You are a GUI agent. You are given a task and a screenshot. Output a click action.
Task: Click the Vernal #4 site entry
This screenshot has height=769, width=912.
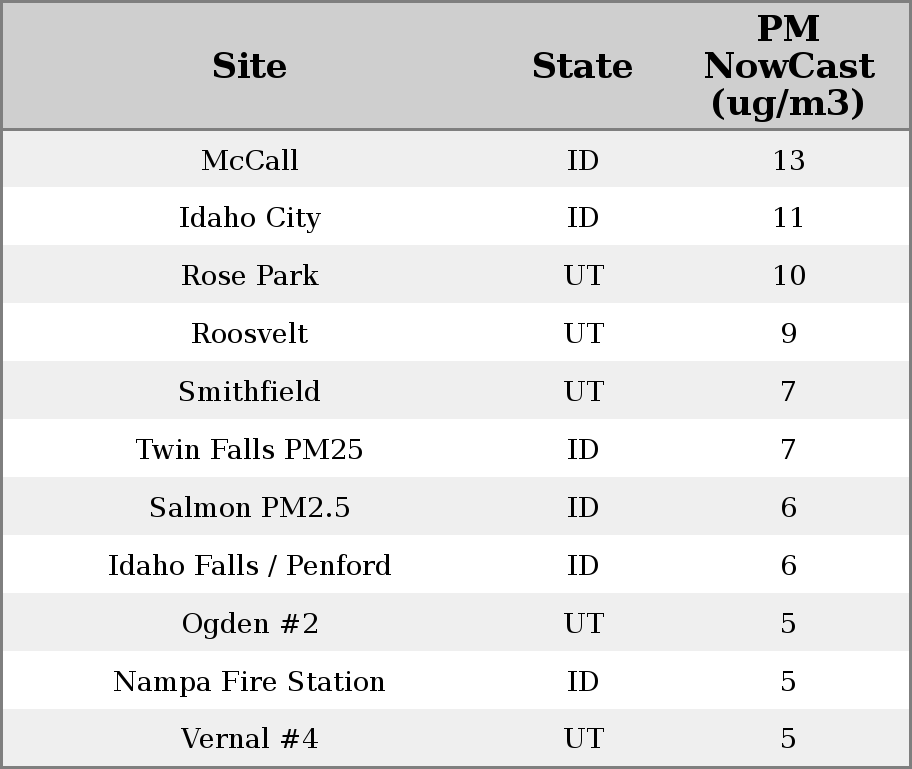tap(249, 740)
